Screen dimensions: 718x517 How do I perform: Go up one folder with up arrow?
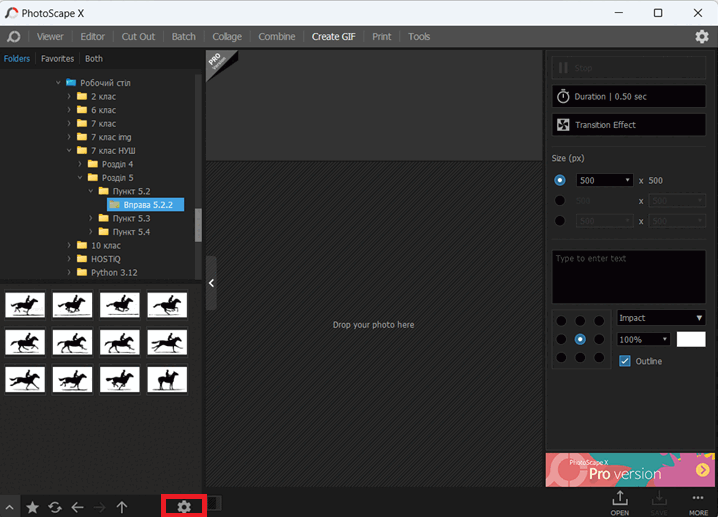[122, 507]
